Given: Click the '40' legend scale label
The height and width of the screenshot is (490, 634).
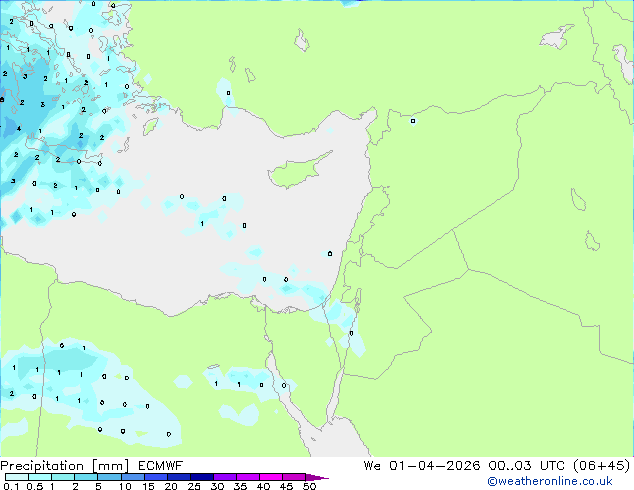Looking at the screenshot, I should pos(263,486).
